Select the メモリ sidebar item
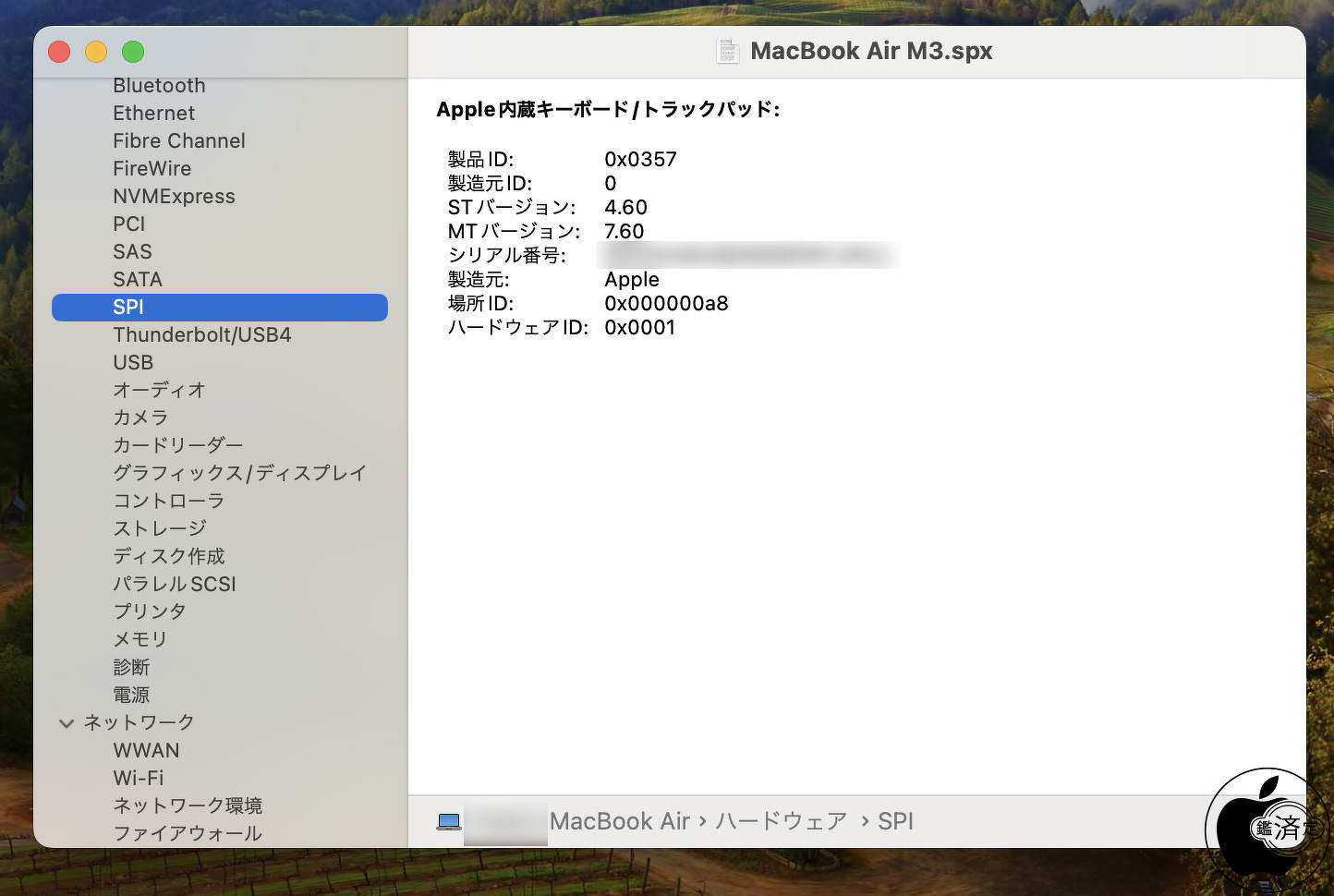This screenshot has width=1334, height=896. (140, 639)
